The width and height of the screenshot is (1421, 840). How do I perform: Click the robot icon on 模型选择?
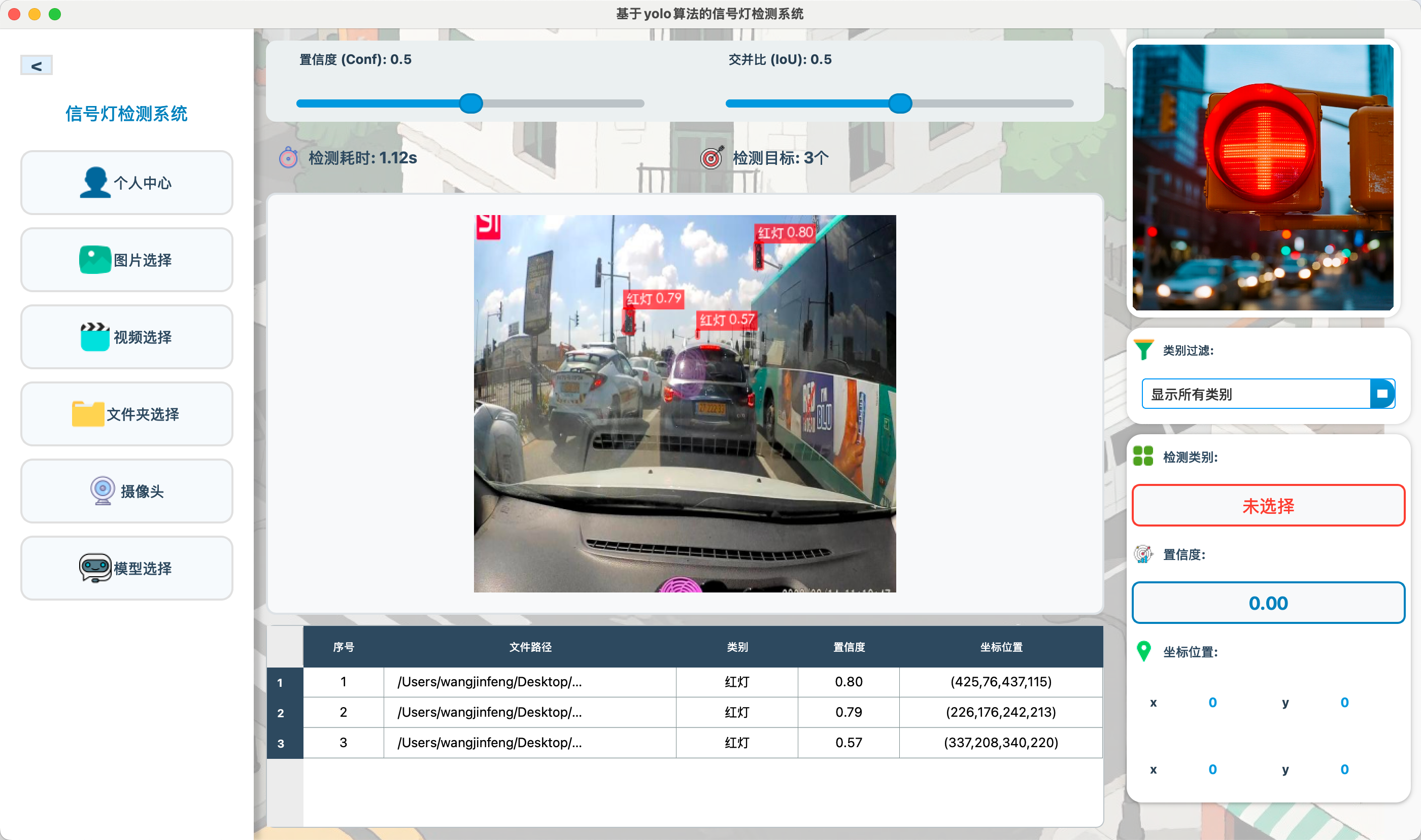(x=94, y=568)
